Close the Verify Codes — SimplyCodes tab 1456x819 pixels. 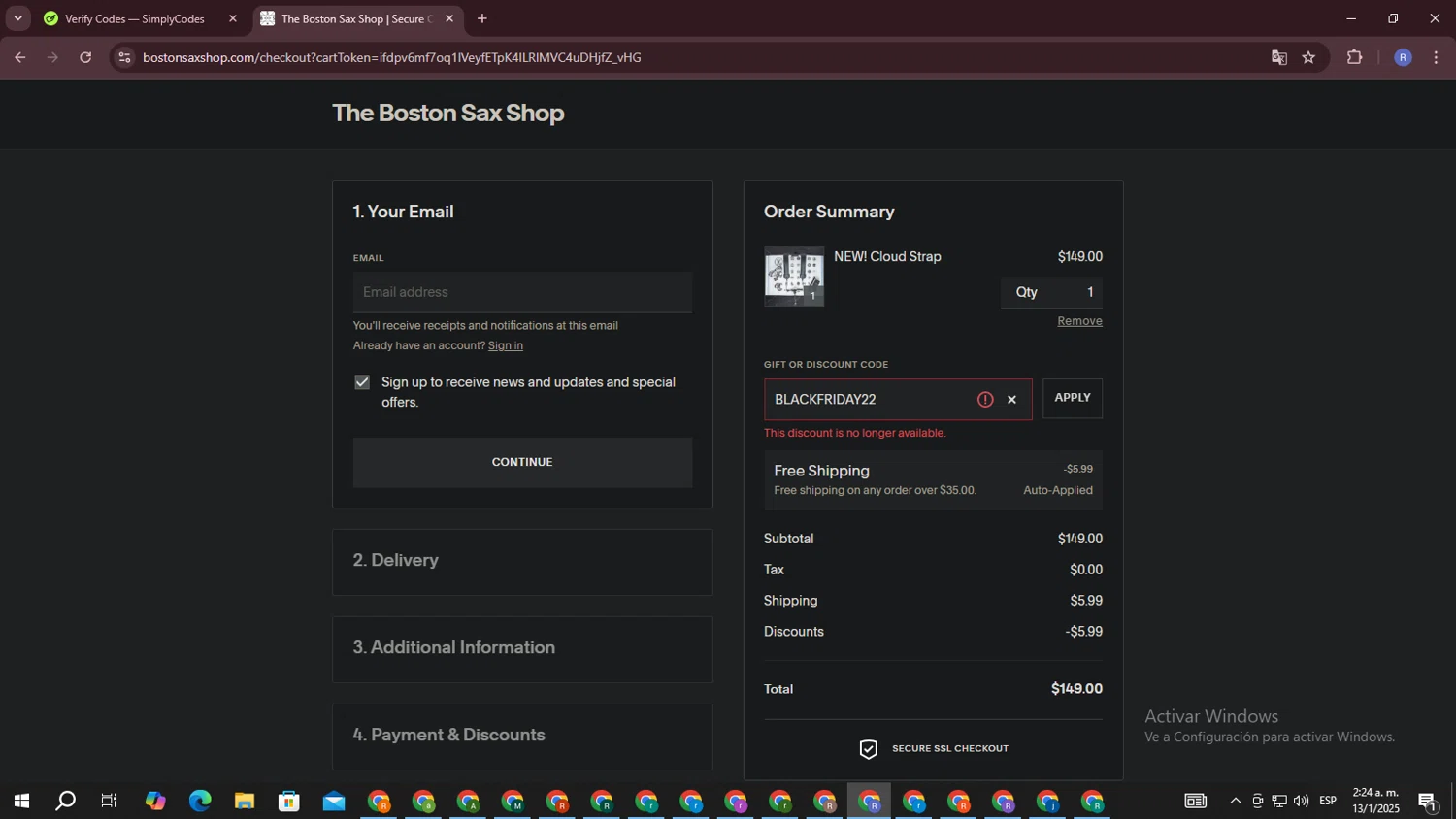232,18
